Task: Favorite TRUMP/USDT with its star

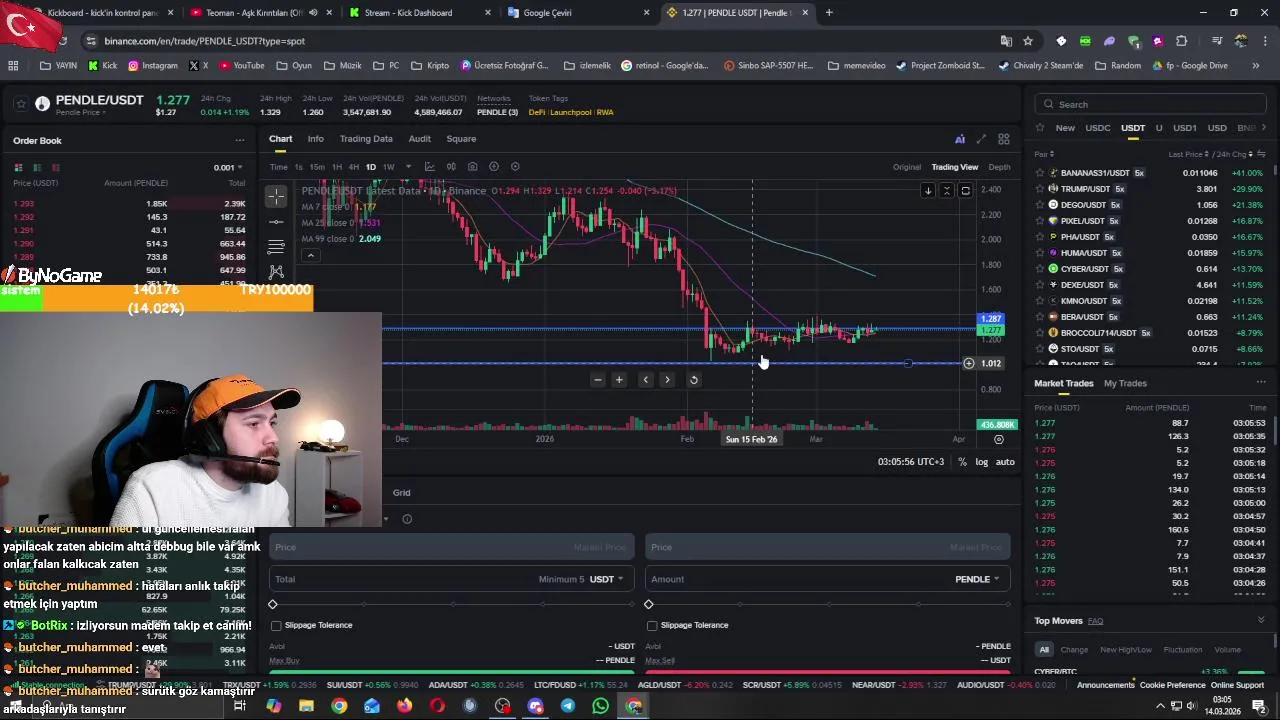Action: coord(1040,189)
